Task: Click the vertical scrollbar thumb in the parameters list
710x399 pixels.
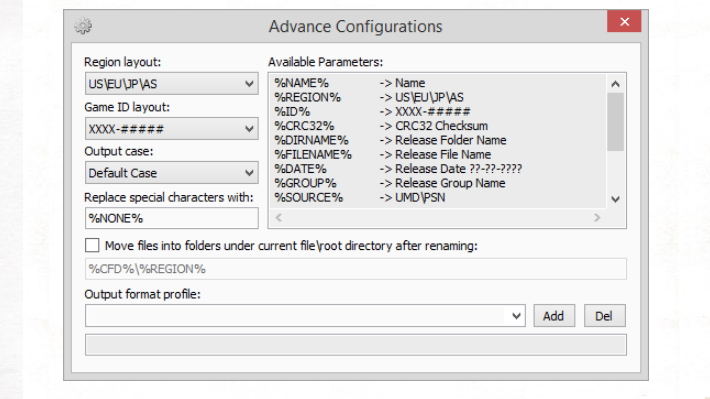Action: 615,122
